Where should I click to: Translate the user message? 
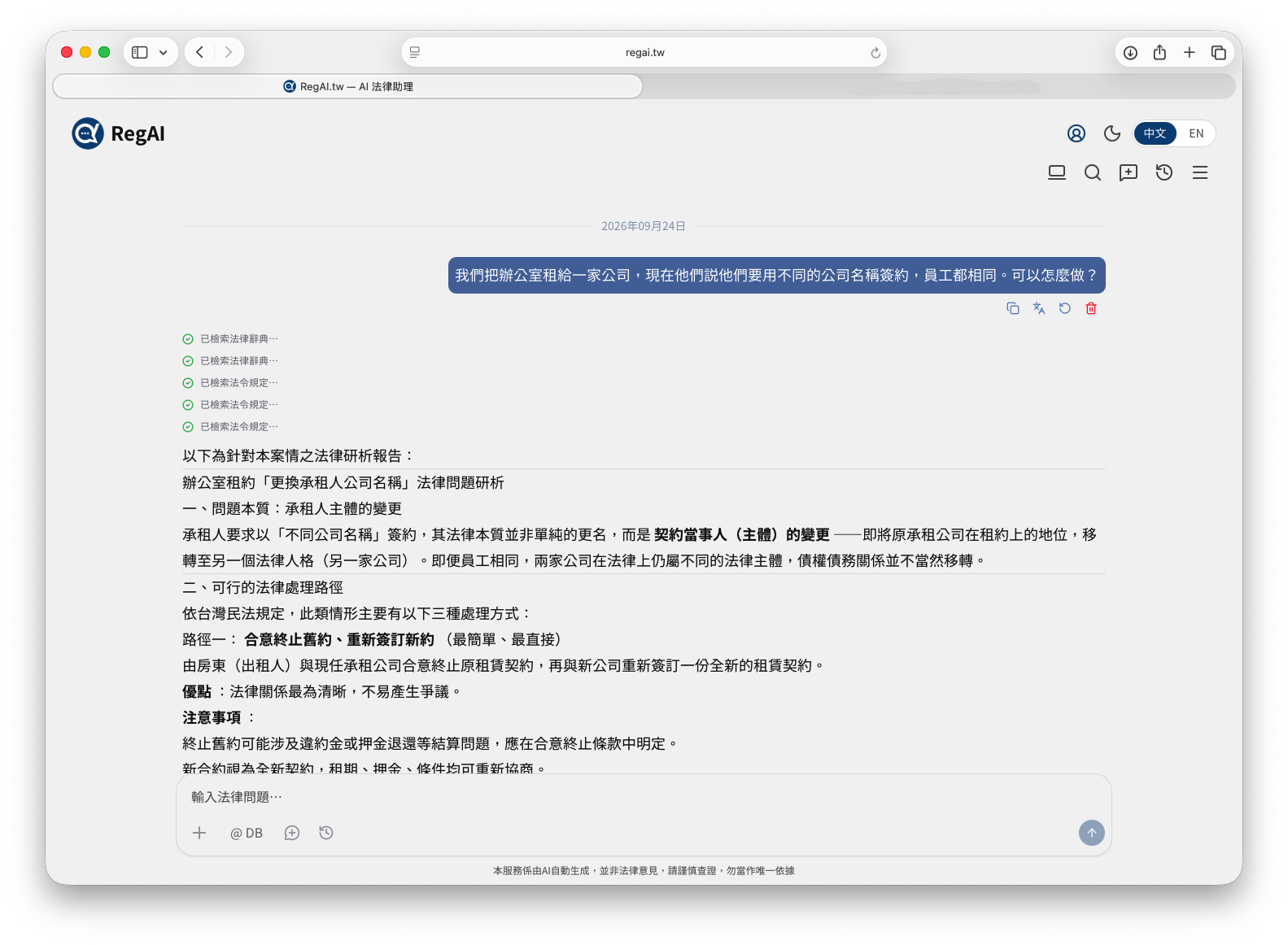tap(1038, 308)
